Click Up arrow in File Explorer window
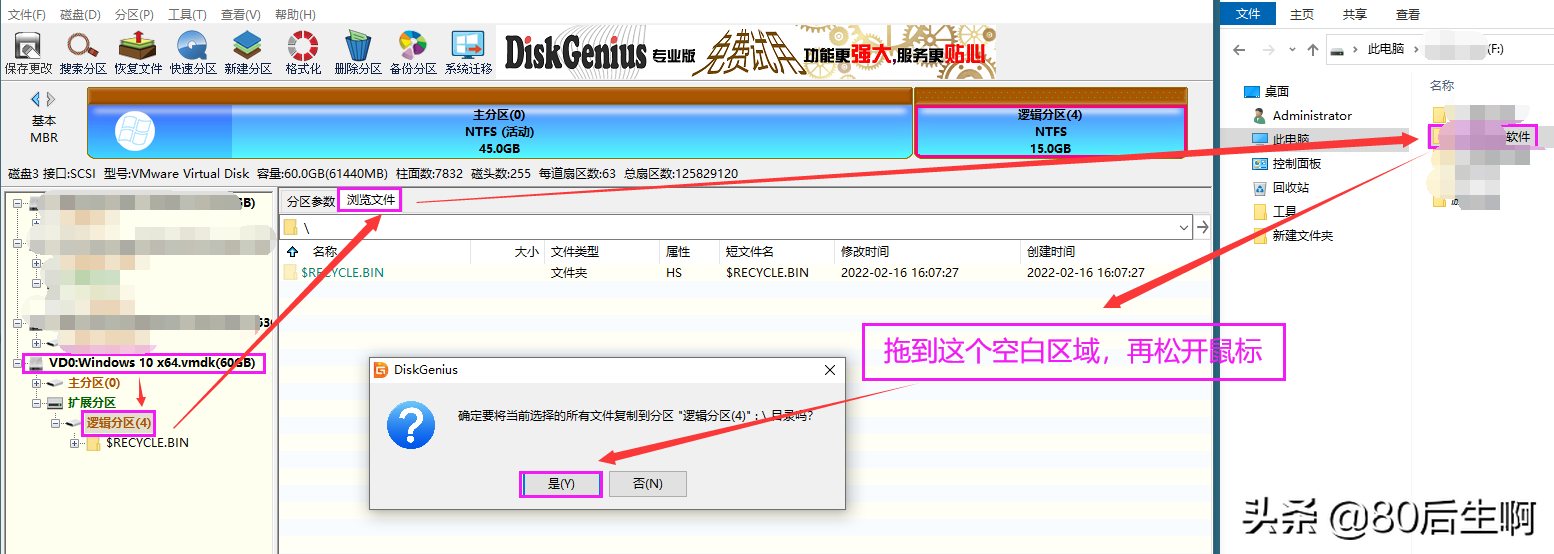This screenshot has height=554, width=1554. (1312, 48)
